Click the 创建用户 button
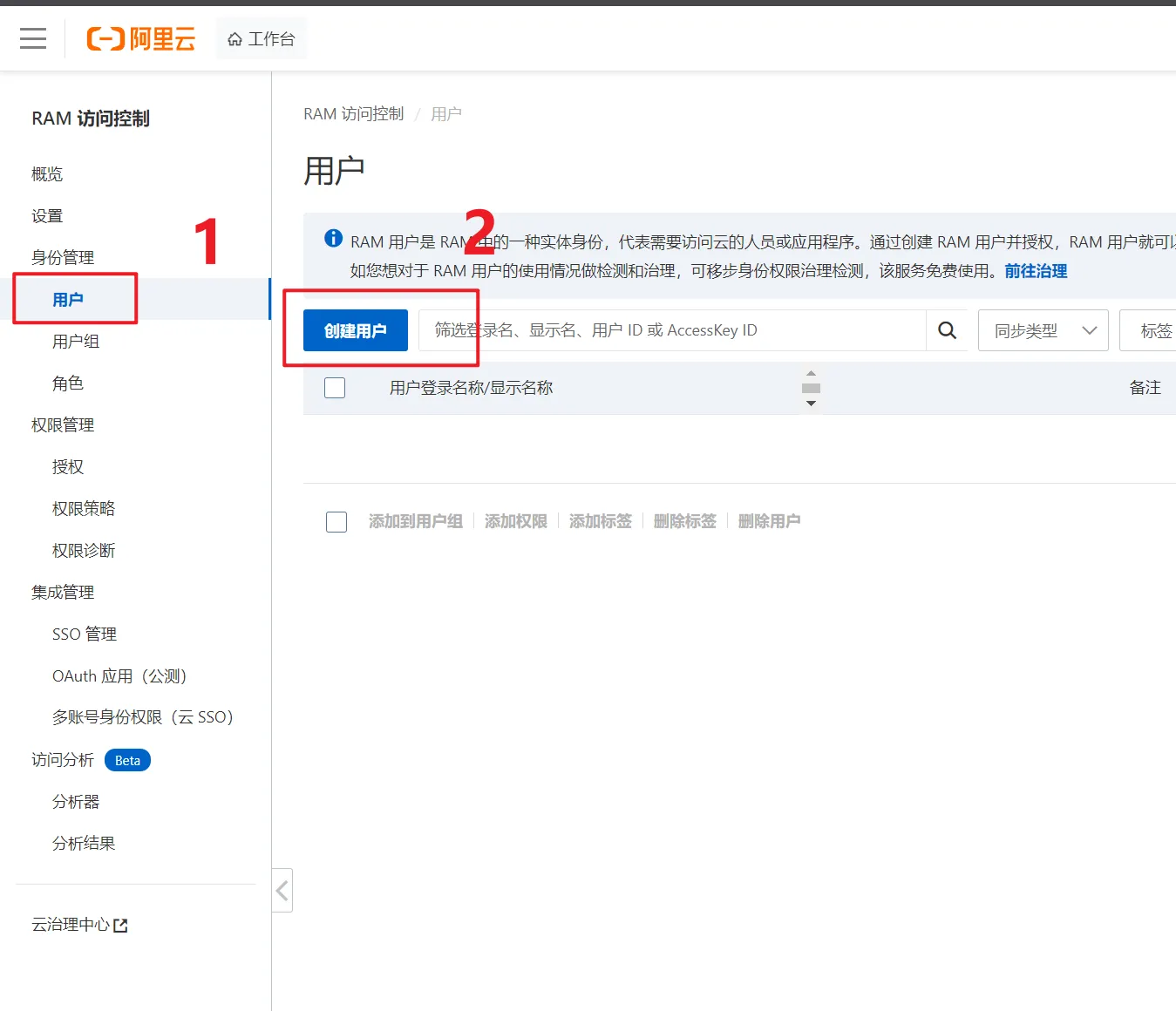1176x1011 pixels. 355,330
